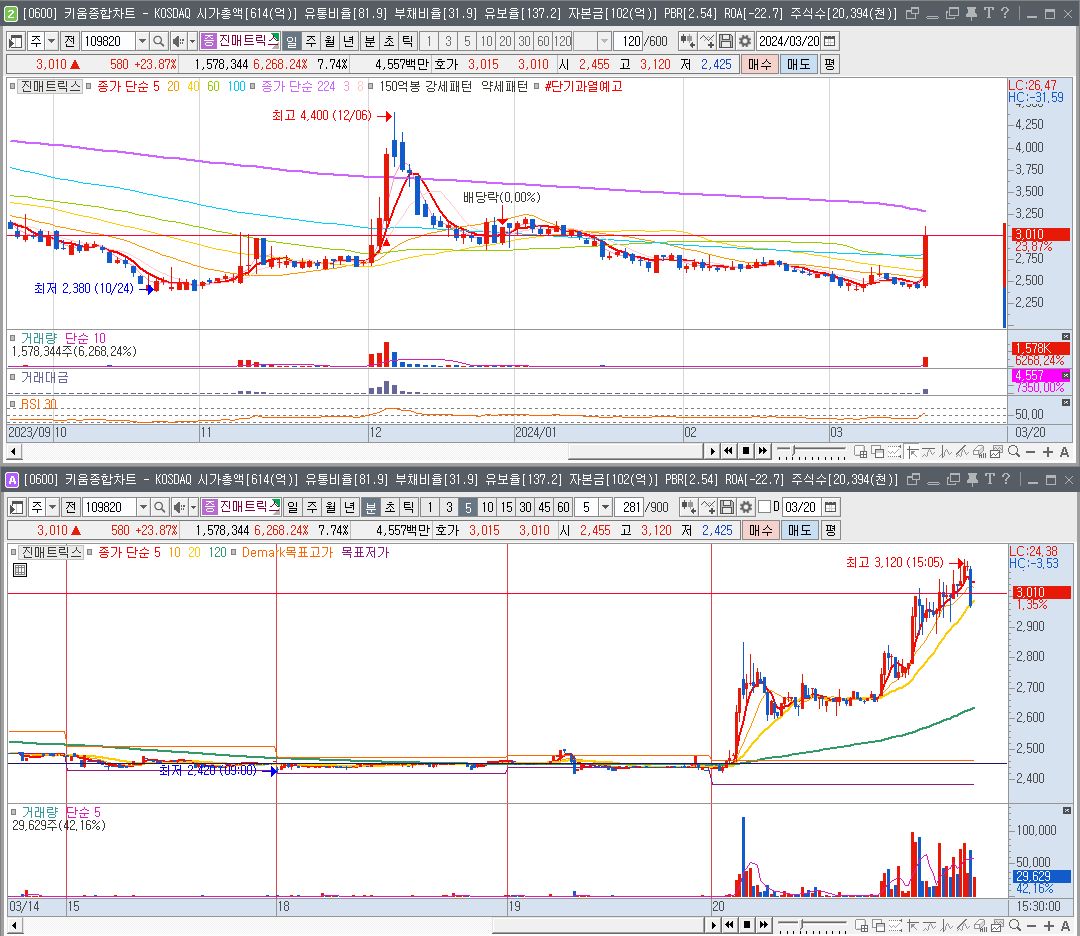Screen dimensions: 1080x936
Task: Click 매도 sell button in top chart
Action: click(x=798, y=64)
